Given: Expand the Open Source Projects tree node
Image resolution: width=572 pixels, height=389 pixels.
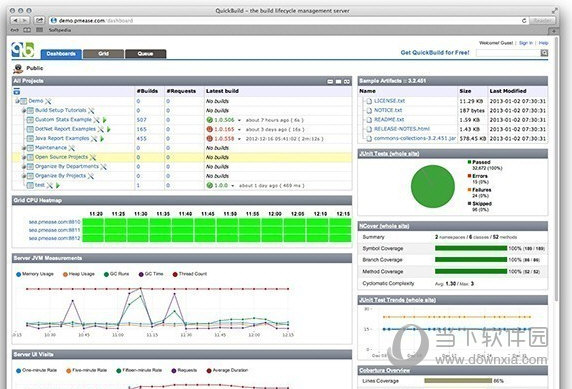Looking at the screenshot, I should coord(24,157).
